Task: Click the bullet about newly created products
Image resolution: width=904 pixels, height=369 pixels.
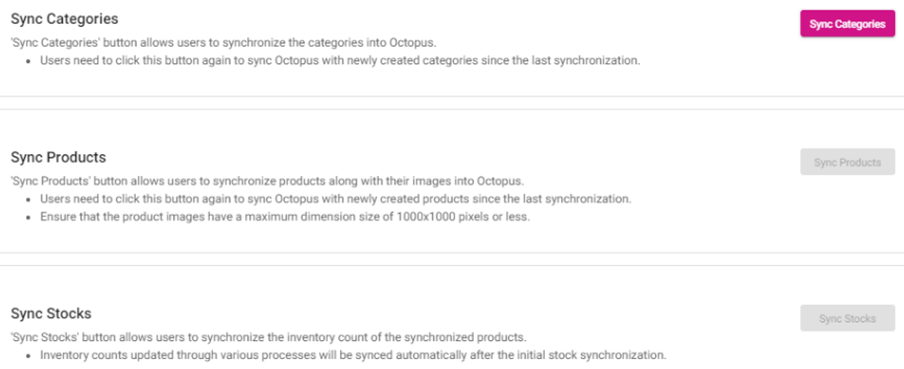Action: [x=336, y=199]
